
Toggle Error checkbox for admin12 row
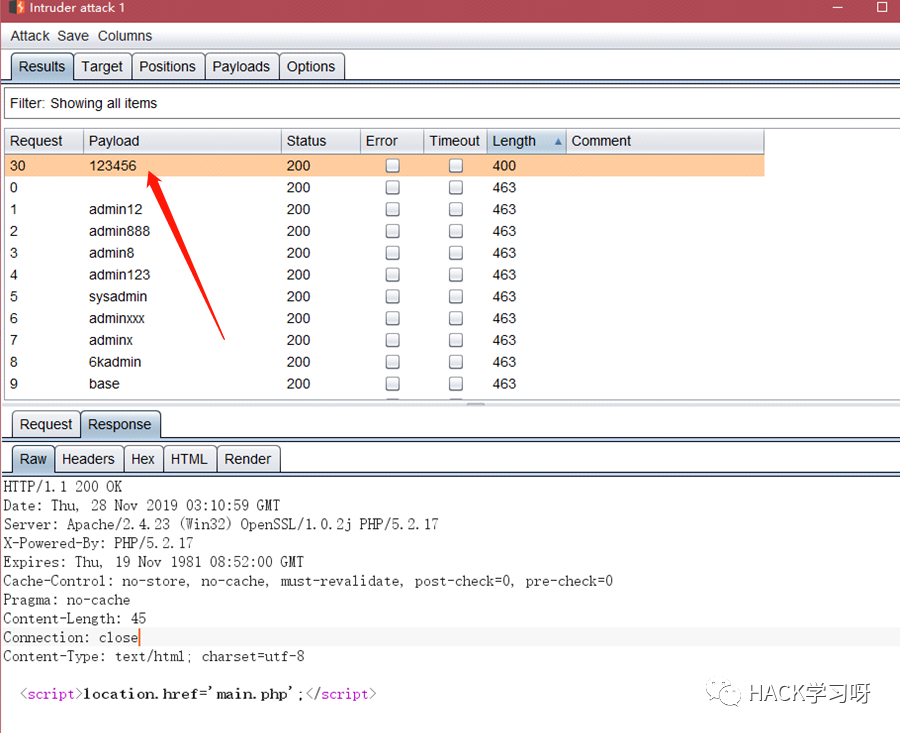pos(393,210)
